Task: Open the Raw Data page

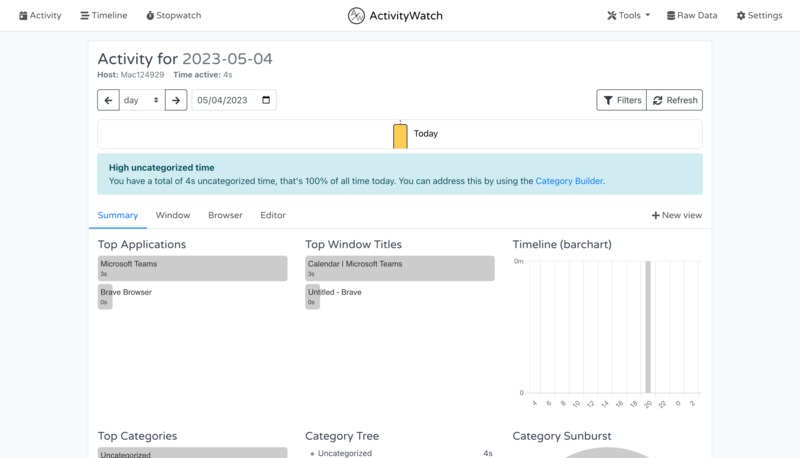Action: (x=692, y=15)
